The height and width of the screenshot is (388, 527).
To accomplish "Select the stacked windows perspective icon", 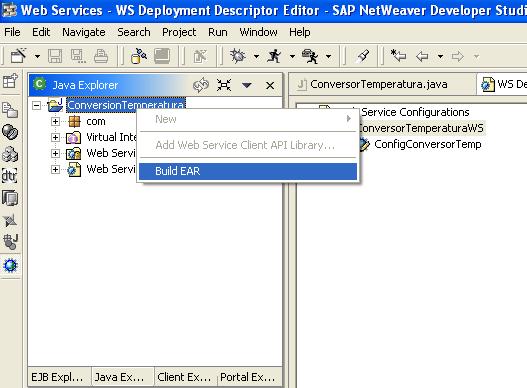I will (10, 198).
